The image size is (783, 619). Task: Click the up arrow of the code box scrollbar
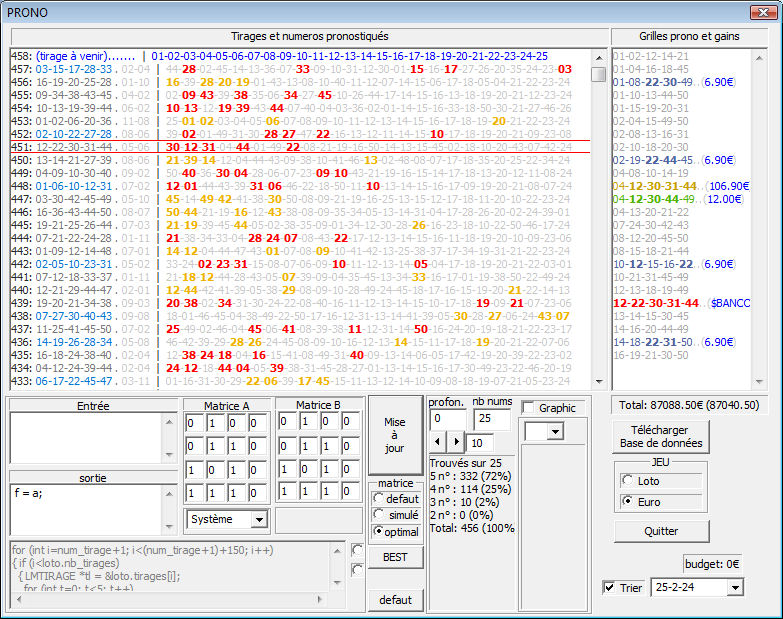[x=338, y=551]
